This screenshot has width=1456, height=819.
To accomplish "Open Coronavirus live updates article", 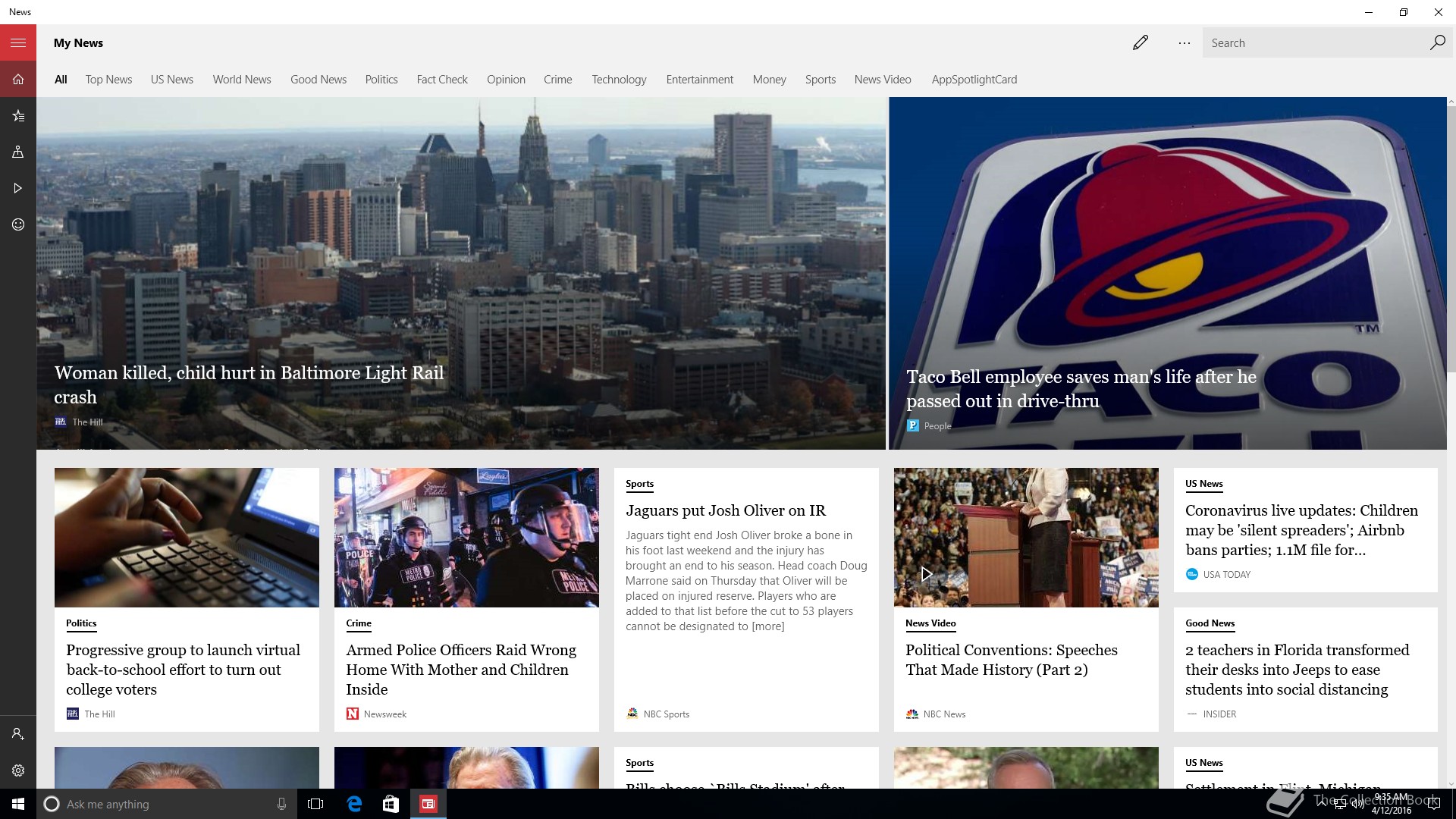I will tap(1301, 530).
